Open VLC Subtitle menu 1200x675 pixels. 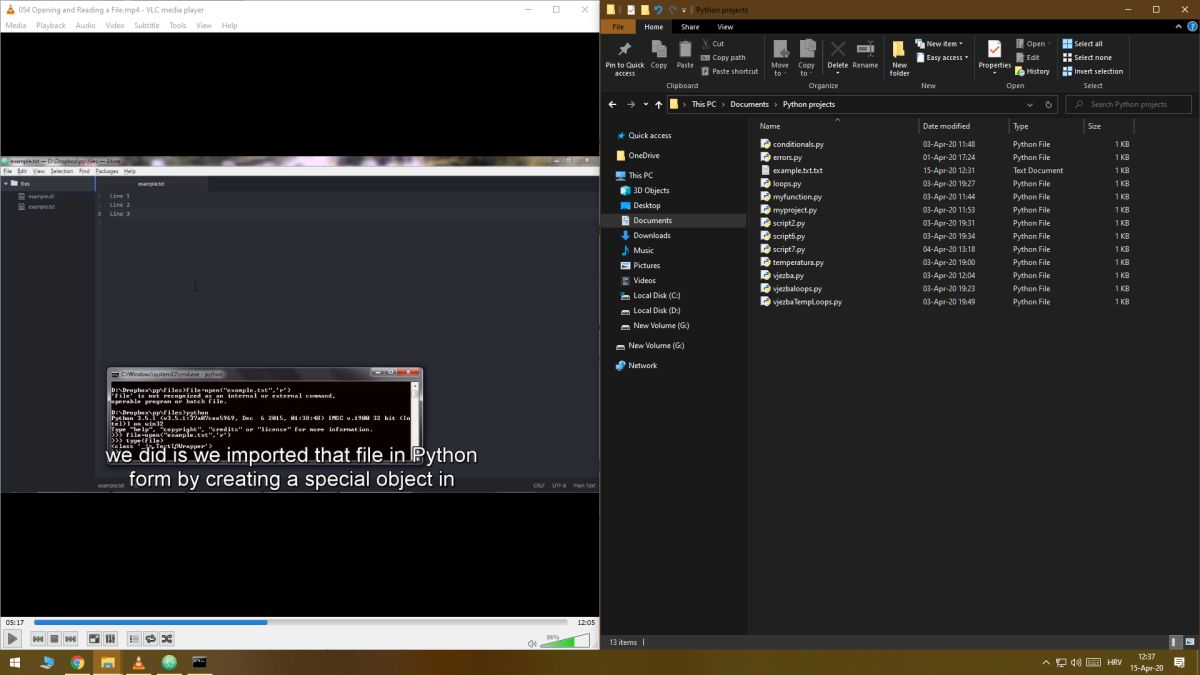pyautogui.click(x=146, y=25)
